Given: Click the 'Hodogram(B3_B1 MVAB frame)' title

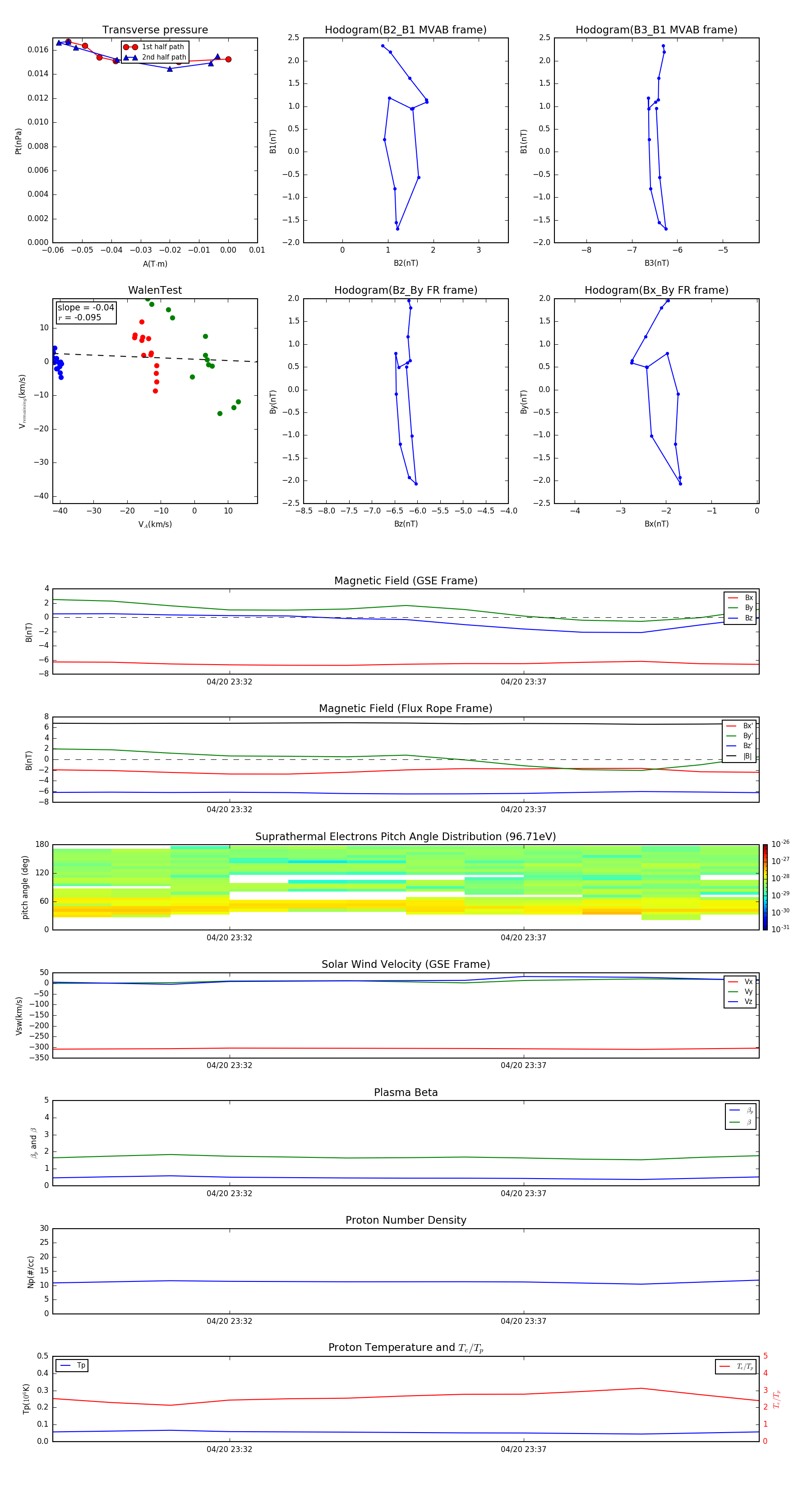Looking at the screenshot, I should (x=656, y=30).
